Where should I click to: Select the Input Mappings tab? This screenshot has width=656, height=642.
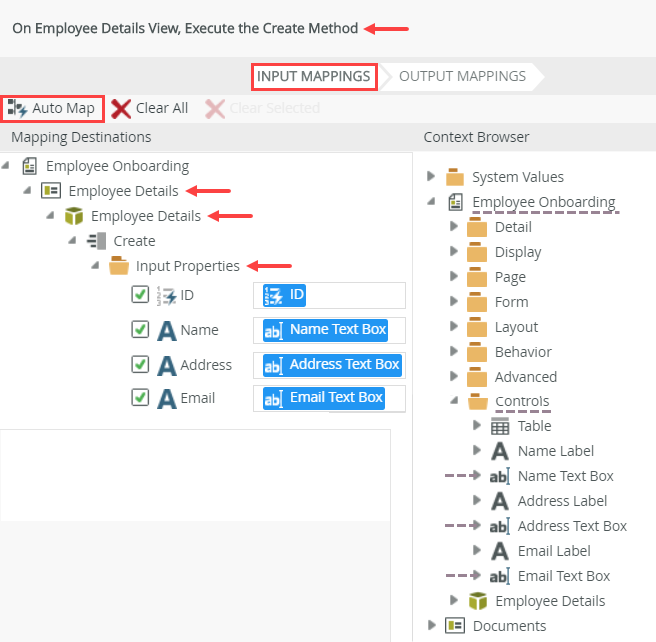314,76
